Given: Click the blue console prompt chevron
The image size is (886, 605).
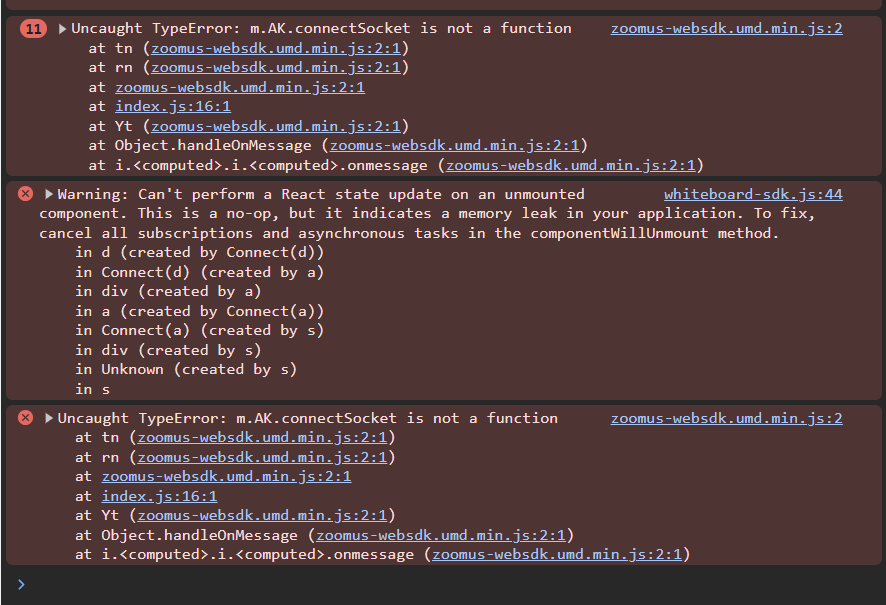Looking at the screenshot, I should coord(21,585).
